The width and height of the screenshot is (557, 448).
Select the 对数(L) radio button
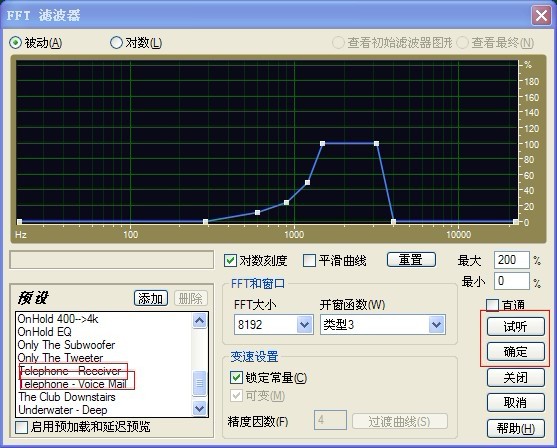point(116,43)
